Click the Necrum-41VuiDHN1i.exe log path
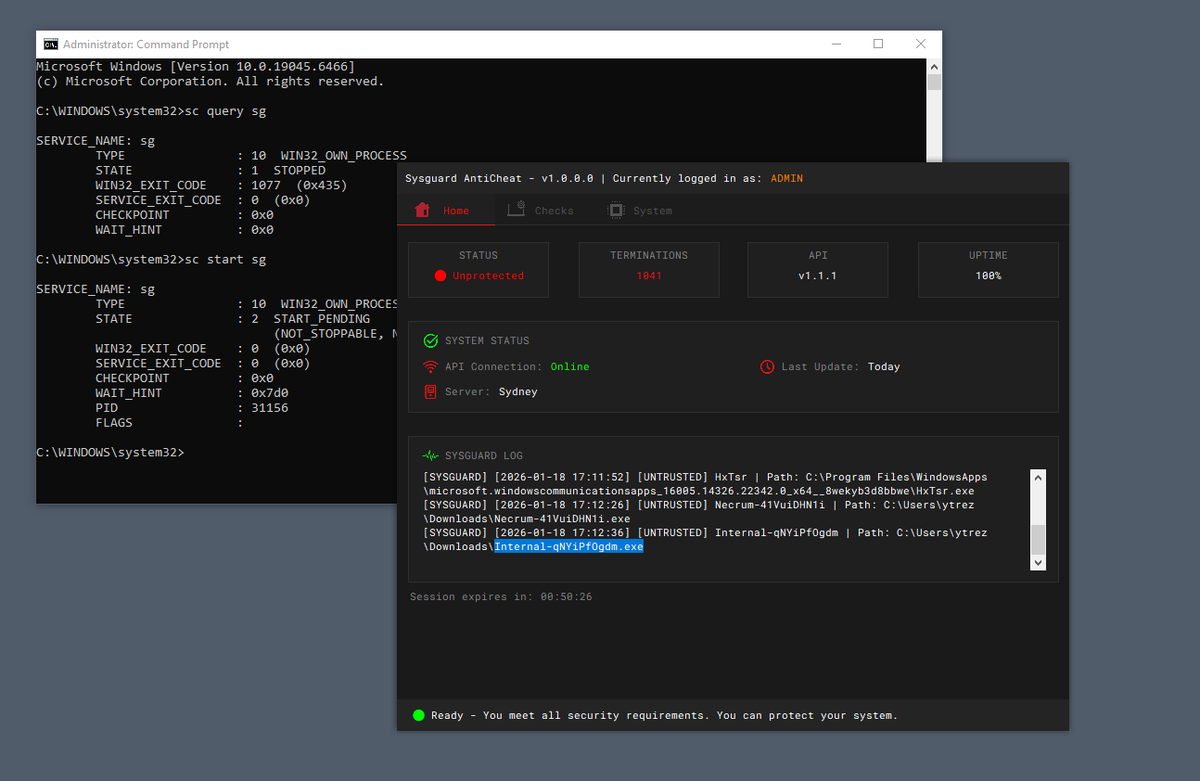 (x=527, y=519)
